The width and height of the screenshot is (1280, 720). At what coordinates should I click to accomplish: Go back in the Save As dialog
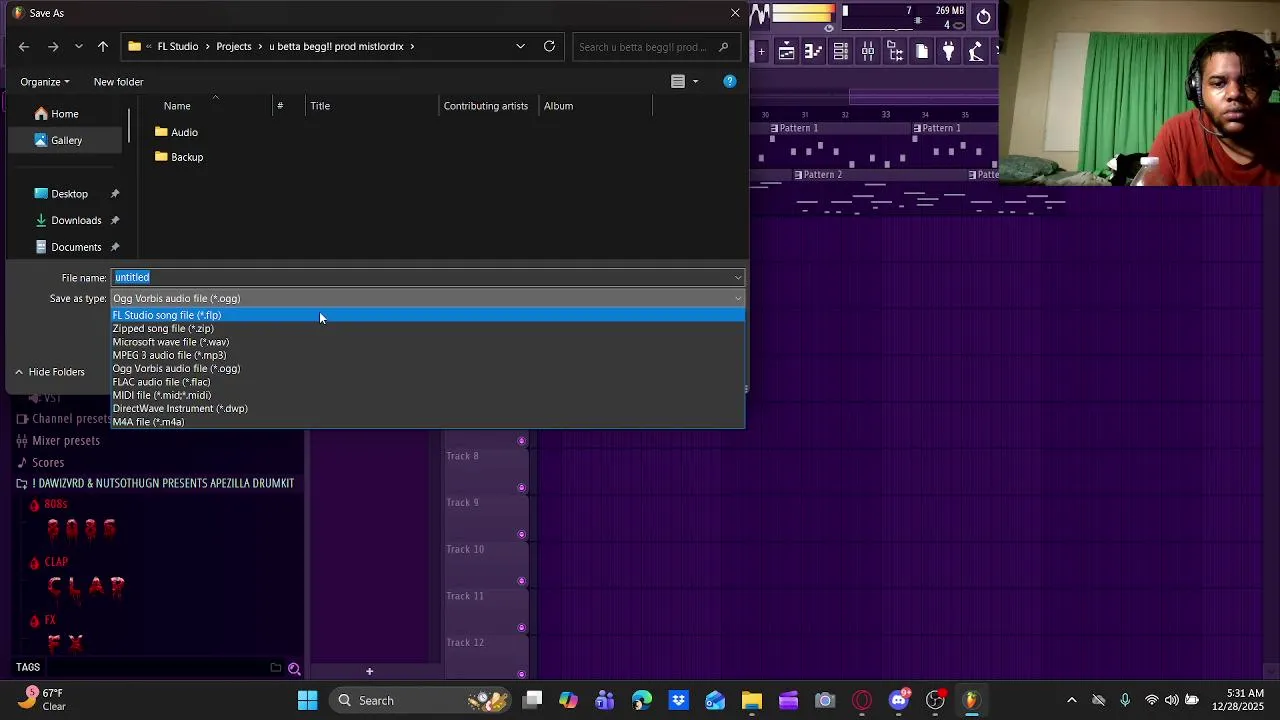tap(24, 46)
